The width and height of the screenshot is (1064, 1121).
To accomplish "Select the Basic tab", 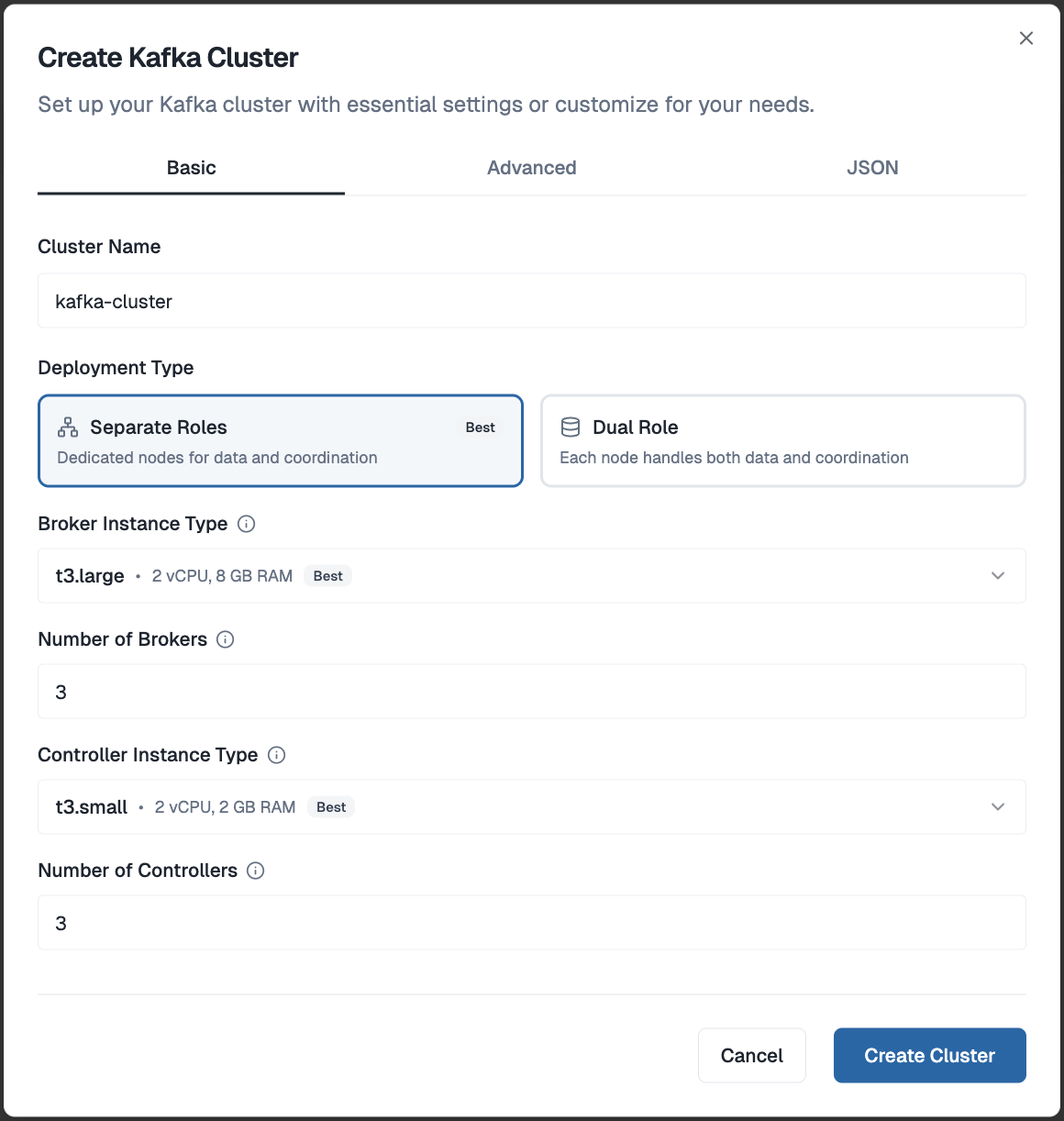I will (x=190, y=168).
